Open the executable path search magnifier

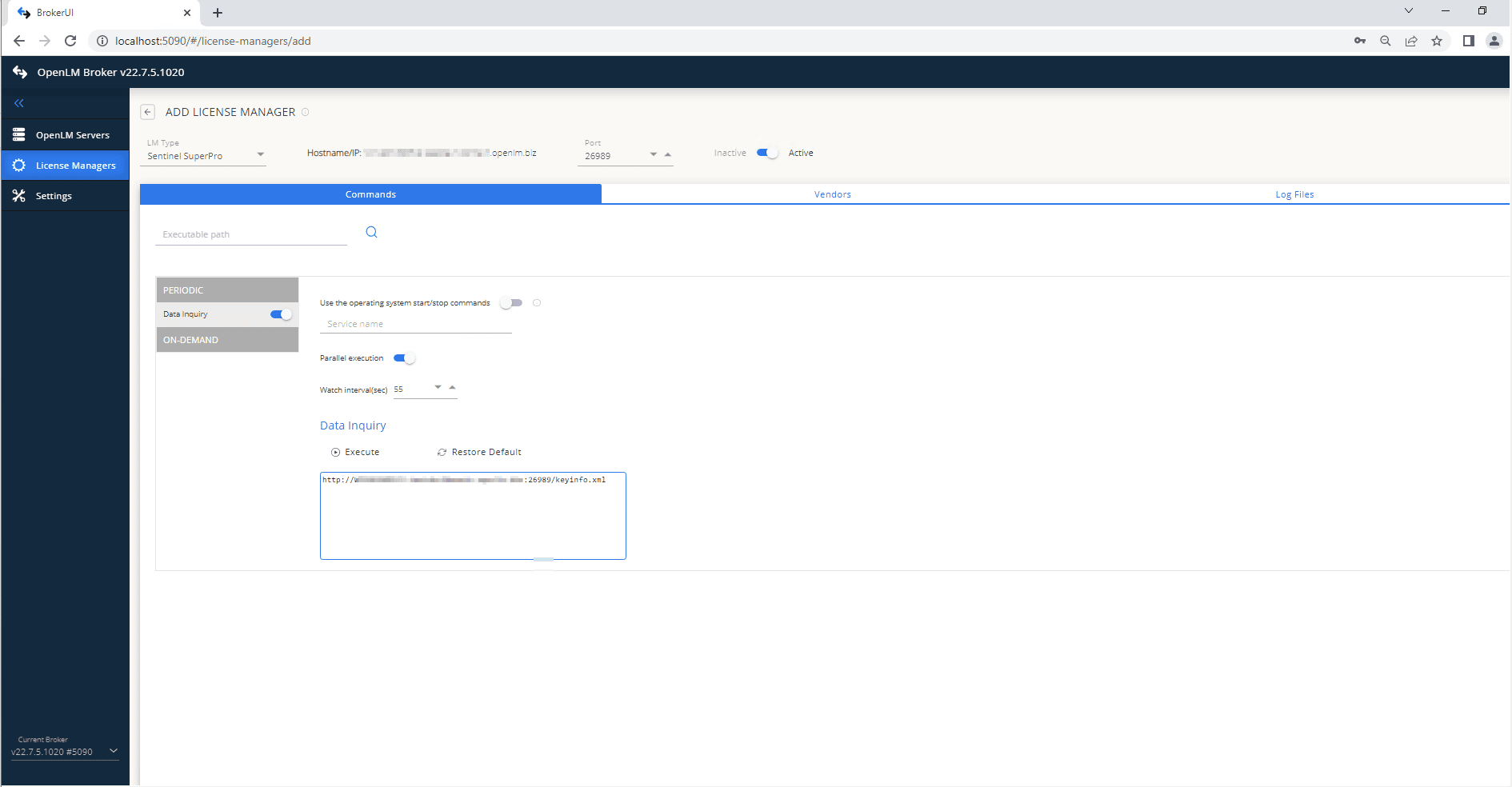[x=371, y=232]
